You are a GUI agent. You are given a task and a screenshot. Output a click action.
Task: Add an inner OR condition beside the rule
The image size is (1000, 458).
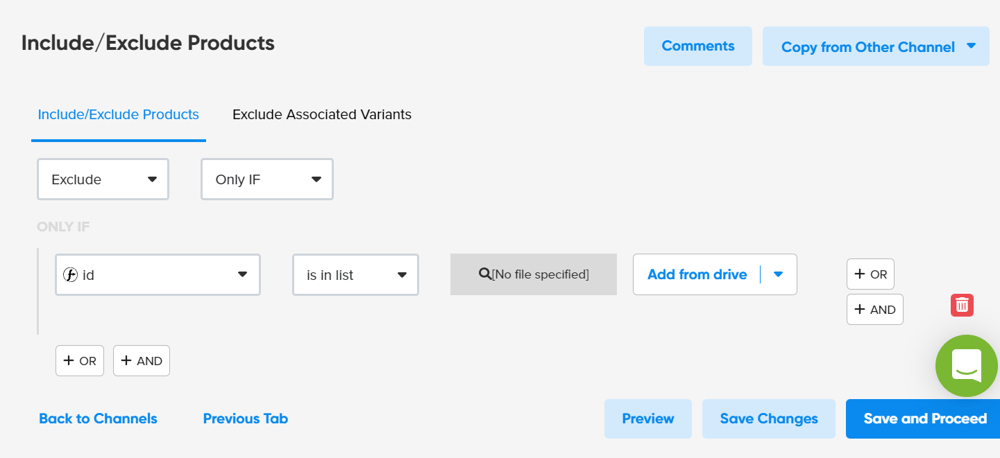click(x=870, y=274)
